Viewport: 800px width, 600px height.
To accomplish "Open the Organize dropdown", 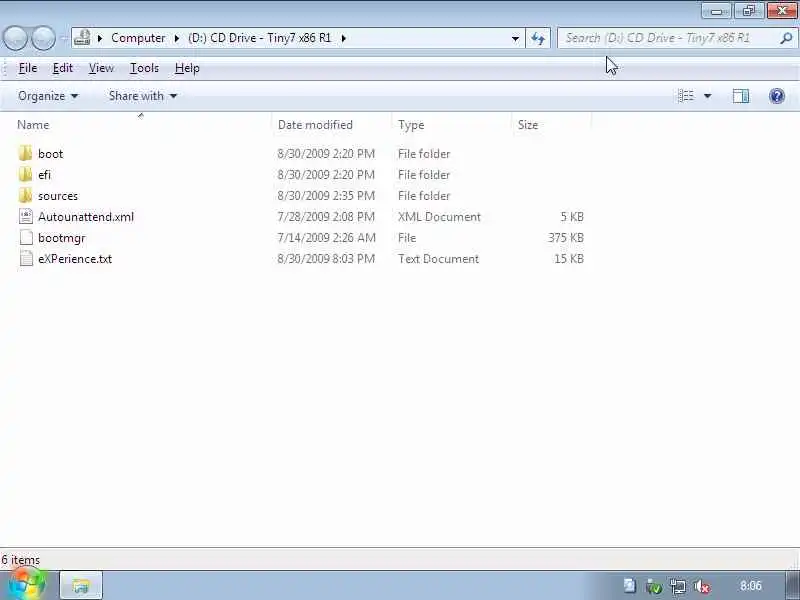I will (x=48, y=96).
